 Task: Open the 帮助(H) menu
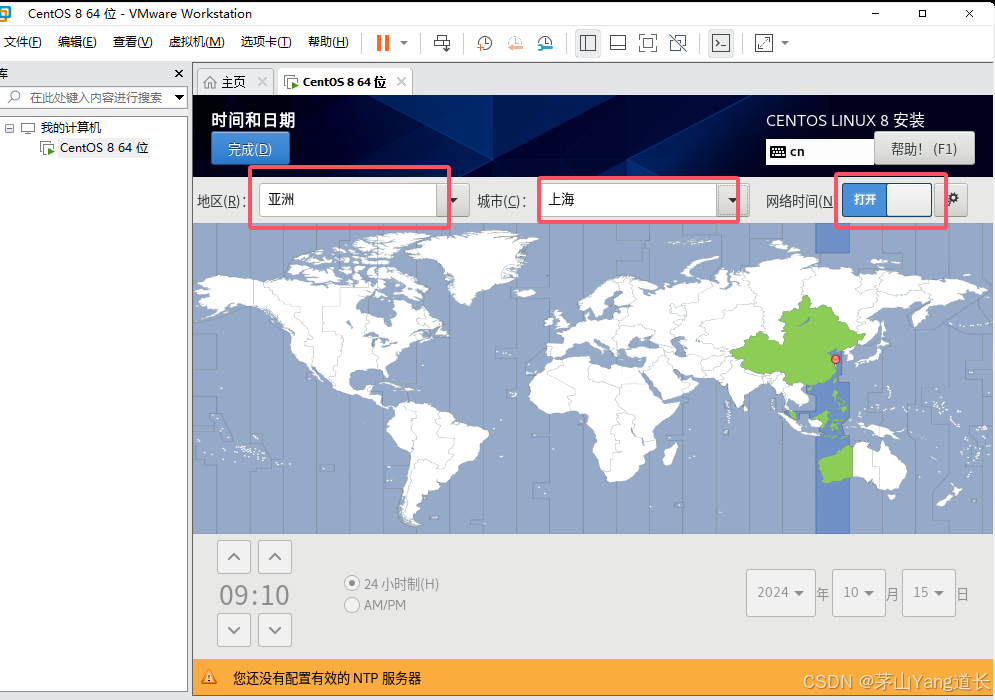point(328,42)
